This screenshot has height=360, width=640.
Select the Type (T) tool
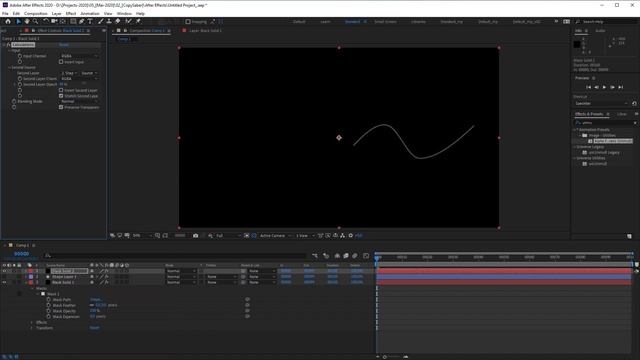pyautogui.click(x=90, y=22)
